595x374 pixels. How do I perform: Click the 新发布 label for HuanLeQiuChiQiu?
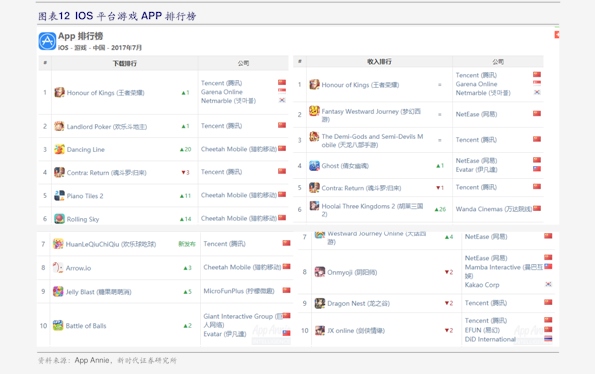click(x=187, y=244)
